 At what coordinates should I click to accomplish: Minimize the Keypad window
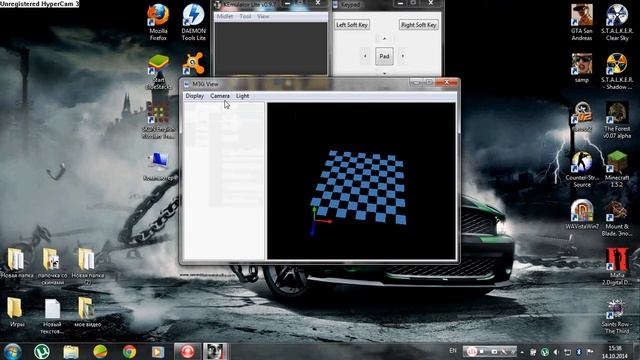click(400, 3)
